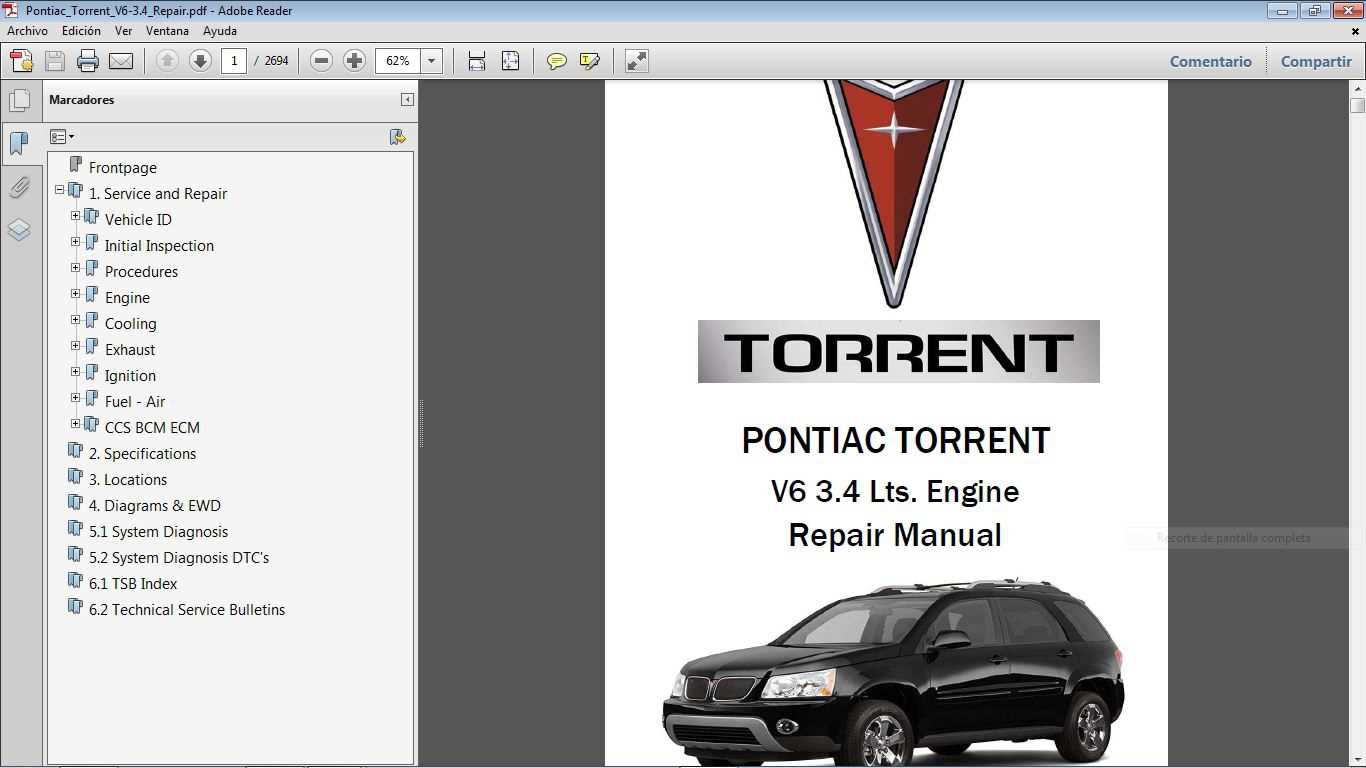The height and width of the screenshot is (768, 1366).
Task: Expand the Vehicle ID bookmark
Action: pyautogui.click(x=75, y=216)
